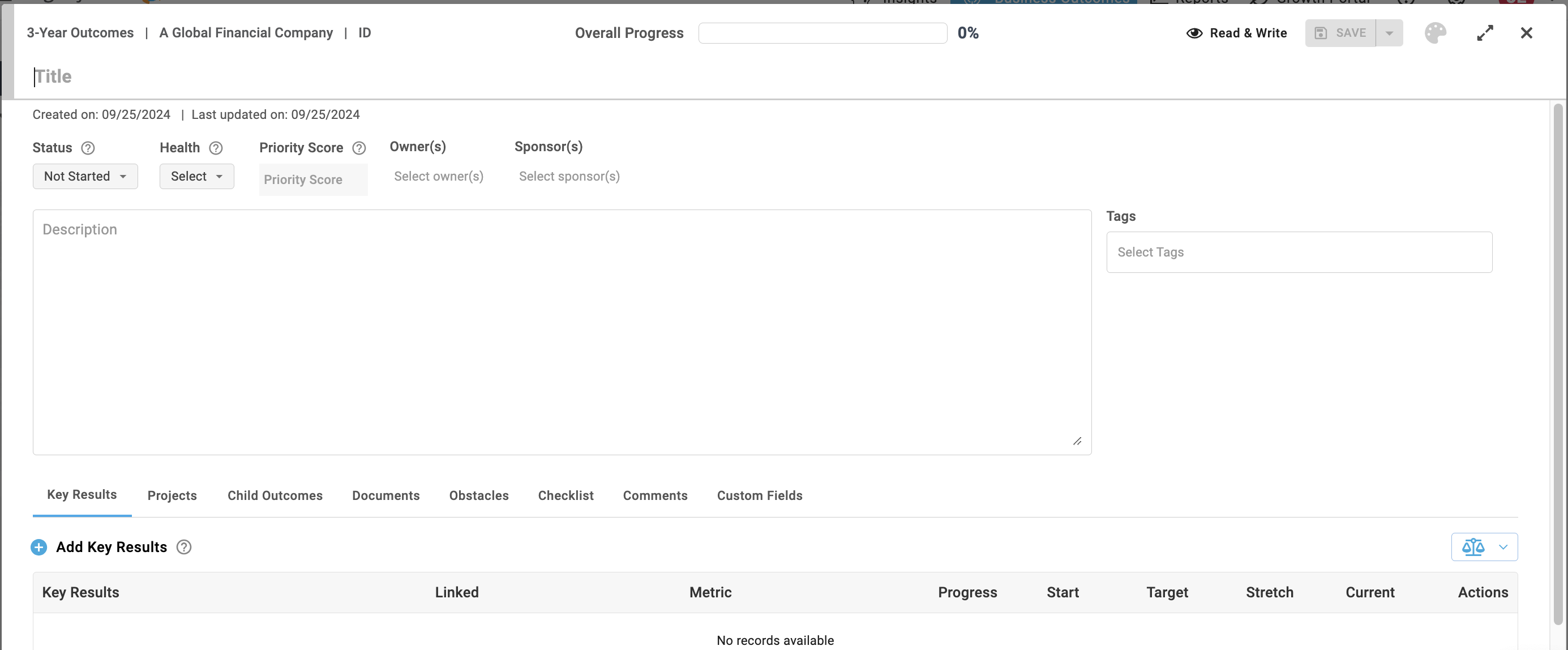Click the Priority Score input field
Image resolution: width=1568 pixels, height=650 pixels.
[314, 179]
